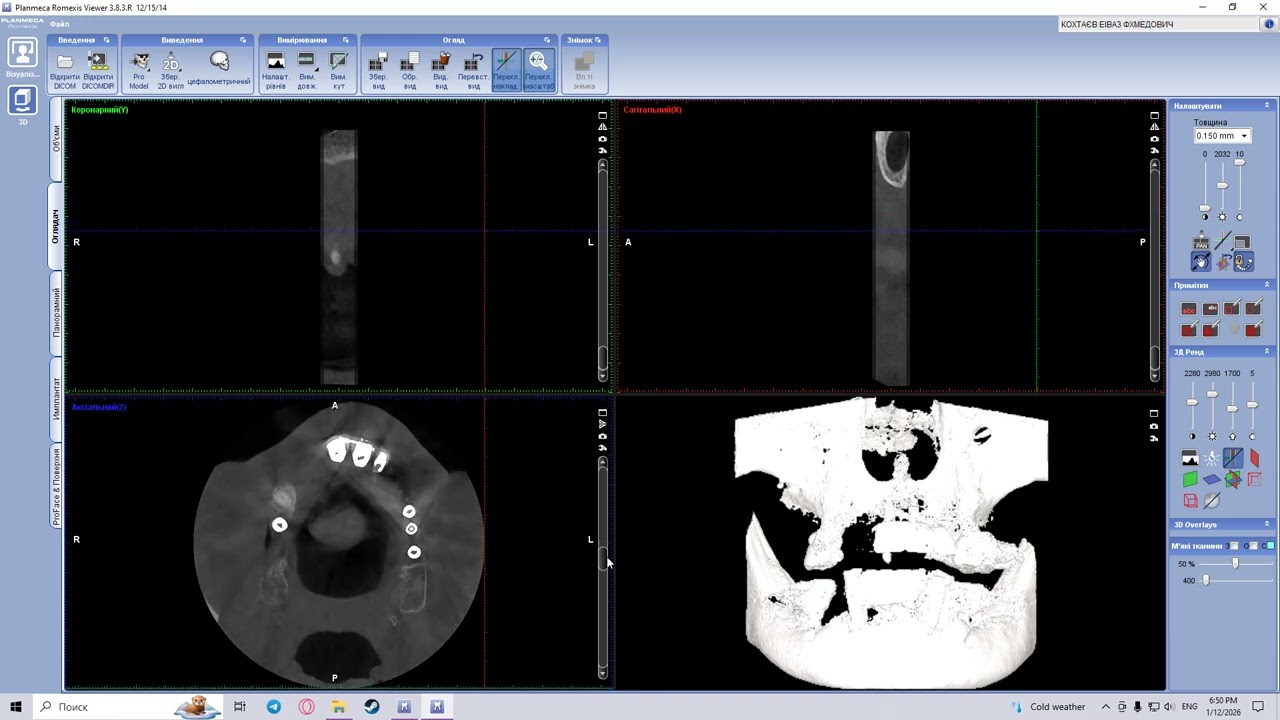Open the 3D render histogram icon
1280x720 pixels.
(1190, 458)
